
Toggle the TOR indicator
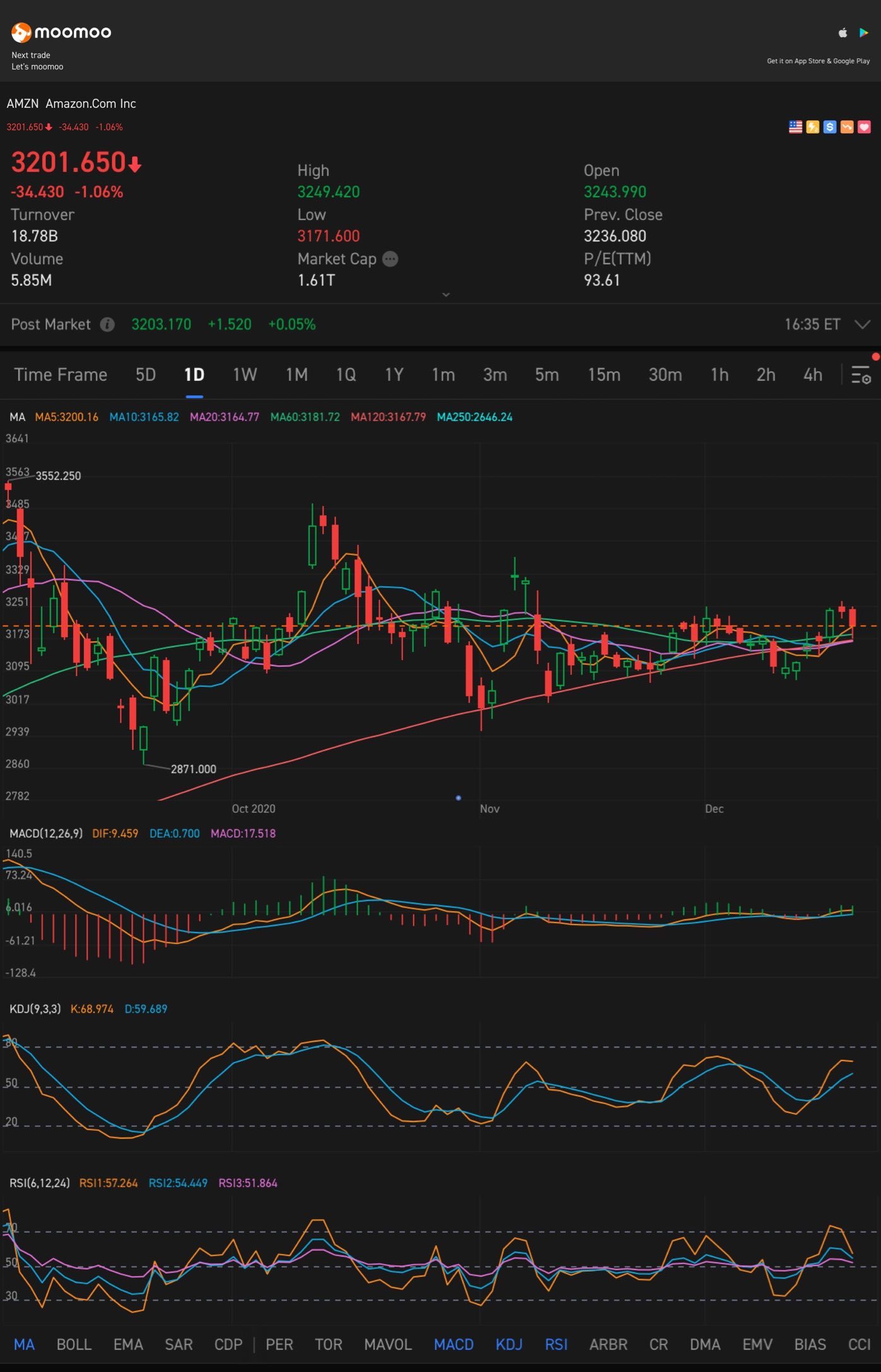329,1344
